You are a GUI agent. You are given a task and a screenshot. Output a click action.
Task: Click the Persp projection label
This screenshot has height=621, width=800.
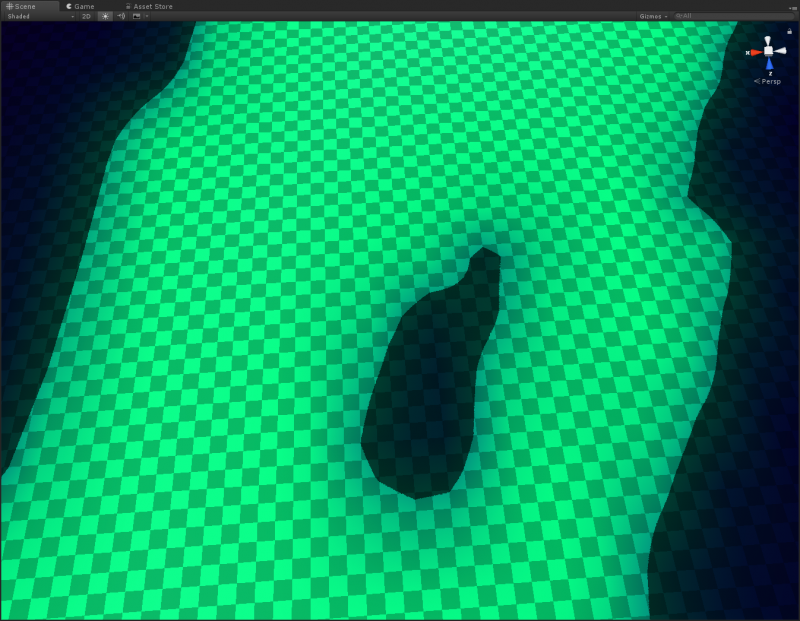[x=770, y=81]
